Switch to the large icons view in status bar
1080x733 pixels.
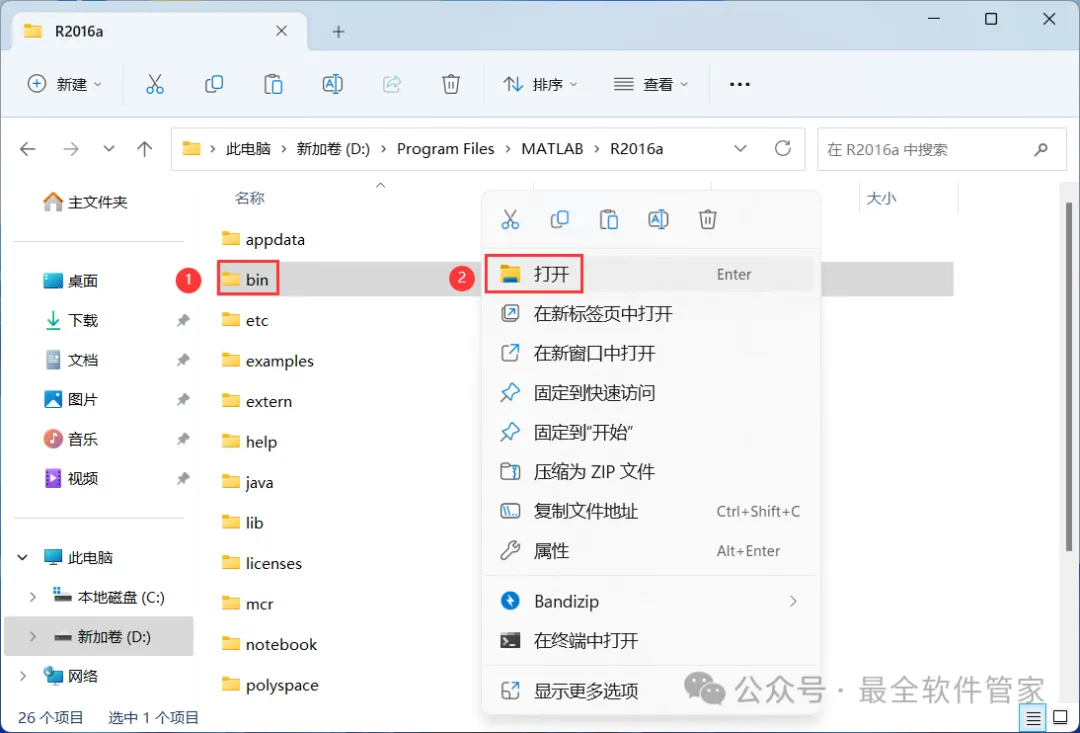(1061, 719)
